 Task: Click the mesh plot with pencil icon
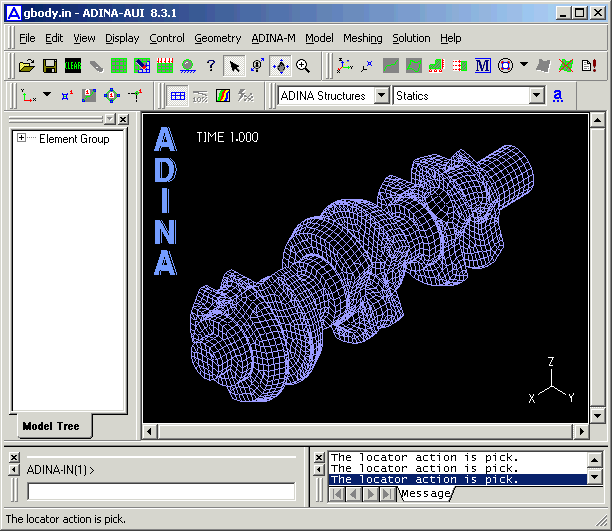pyautogui.click(x=142, y=66)
